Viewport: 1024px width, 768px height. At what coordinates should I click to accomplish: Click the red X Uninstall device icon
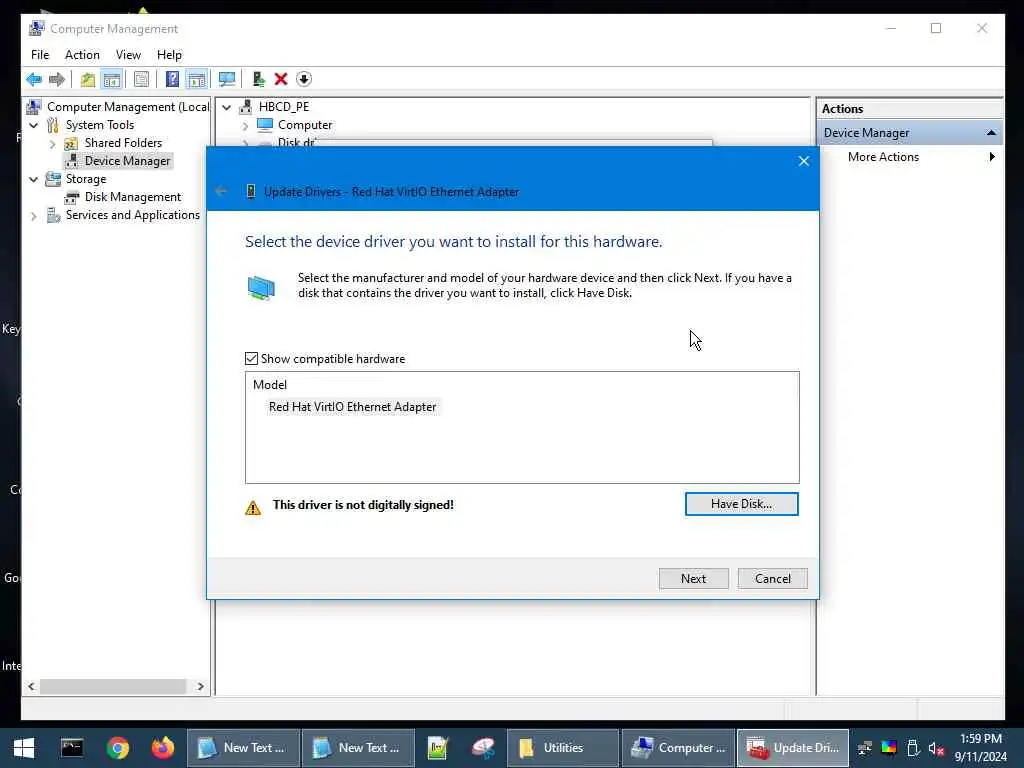[x=281, y=80]
